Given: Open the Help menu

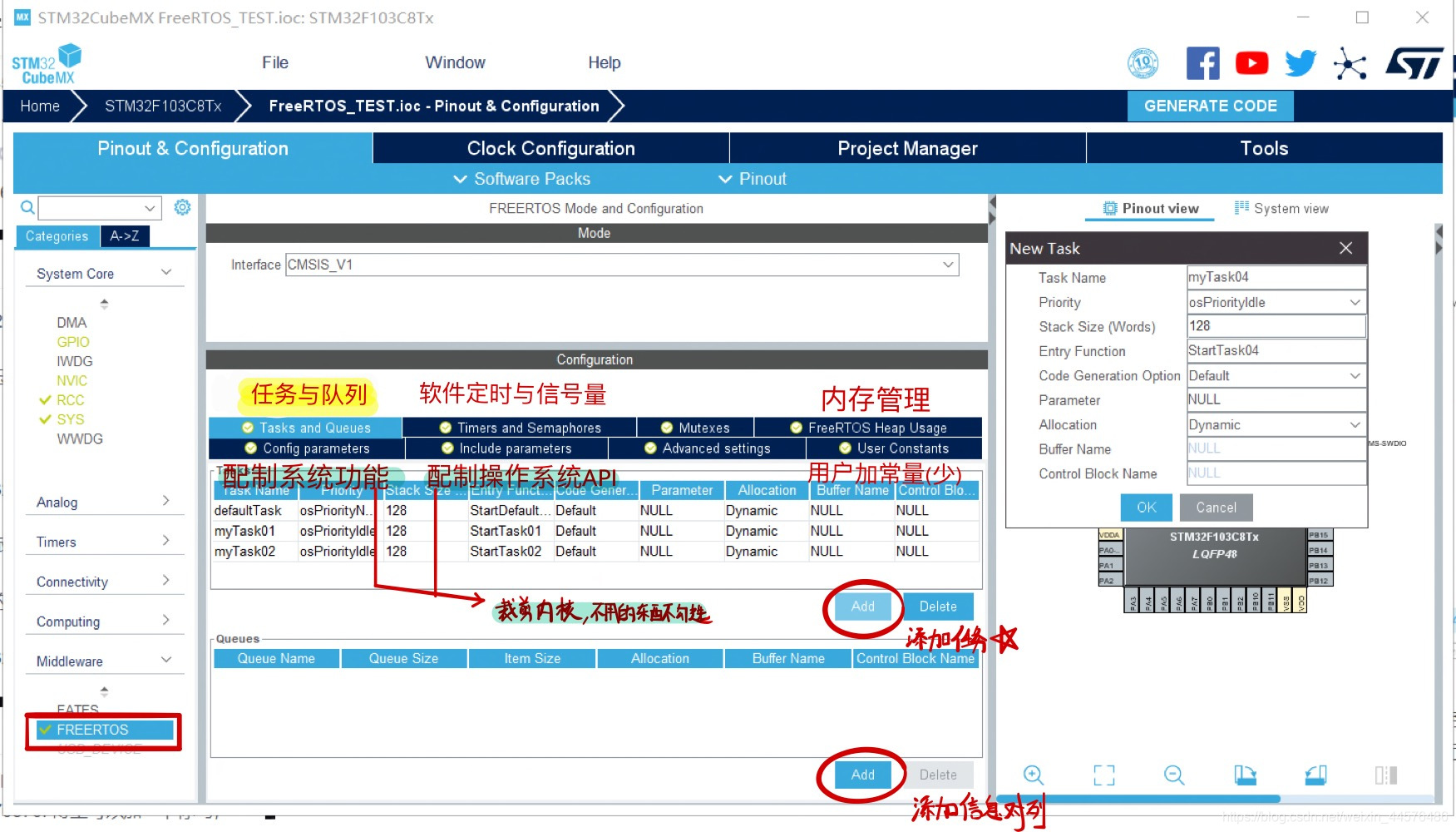Looking at the screenshot, I should (605, 62).
